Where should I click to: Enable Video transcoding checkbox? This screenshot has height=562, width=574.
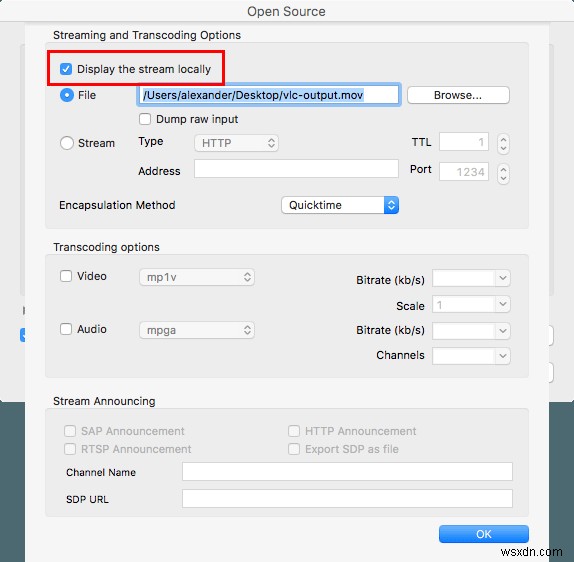coord(66,276)
